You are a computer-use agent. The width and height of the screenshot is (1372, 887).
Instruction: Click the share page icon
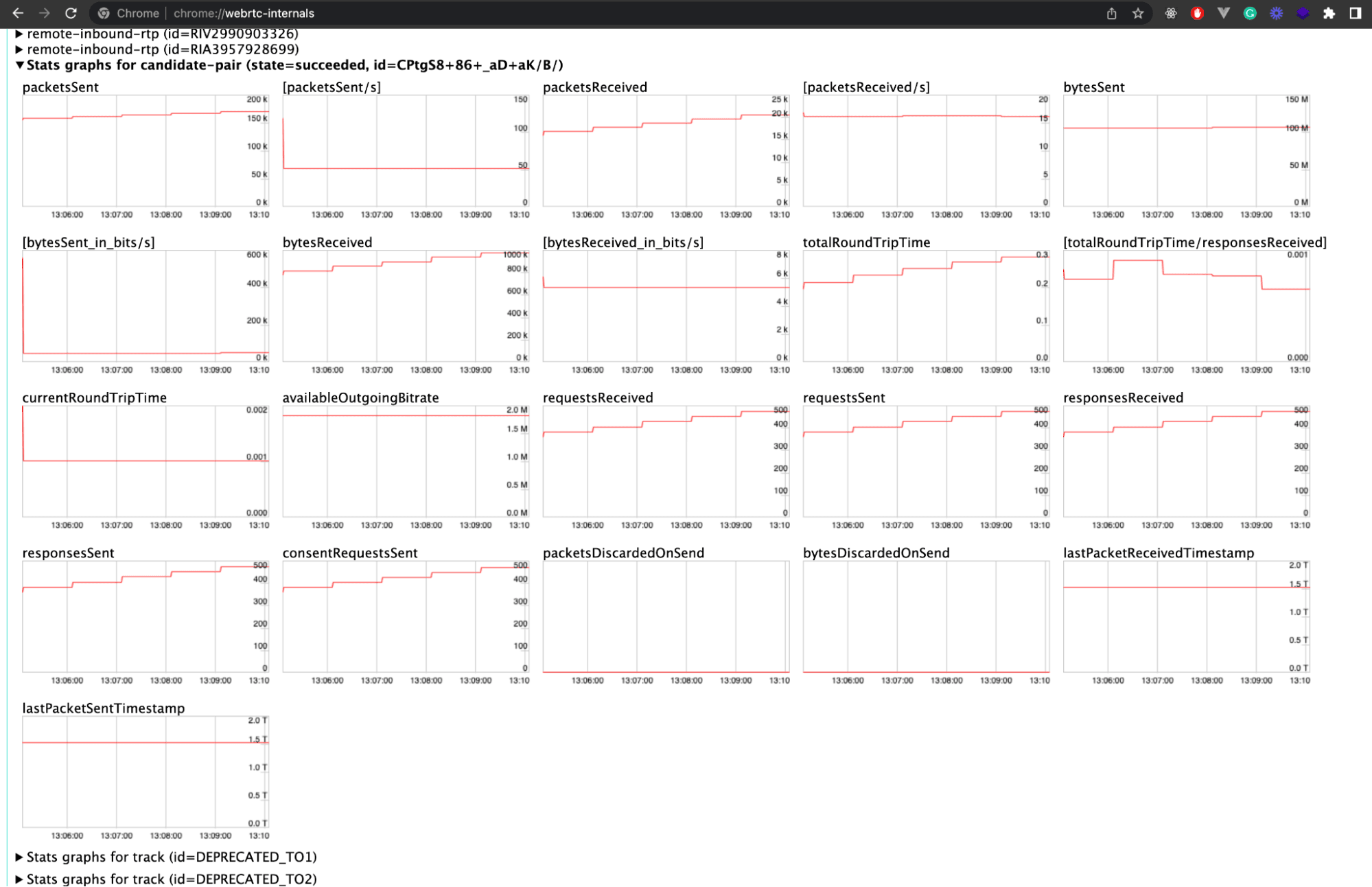[x=1111, y=13]
